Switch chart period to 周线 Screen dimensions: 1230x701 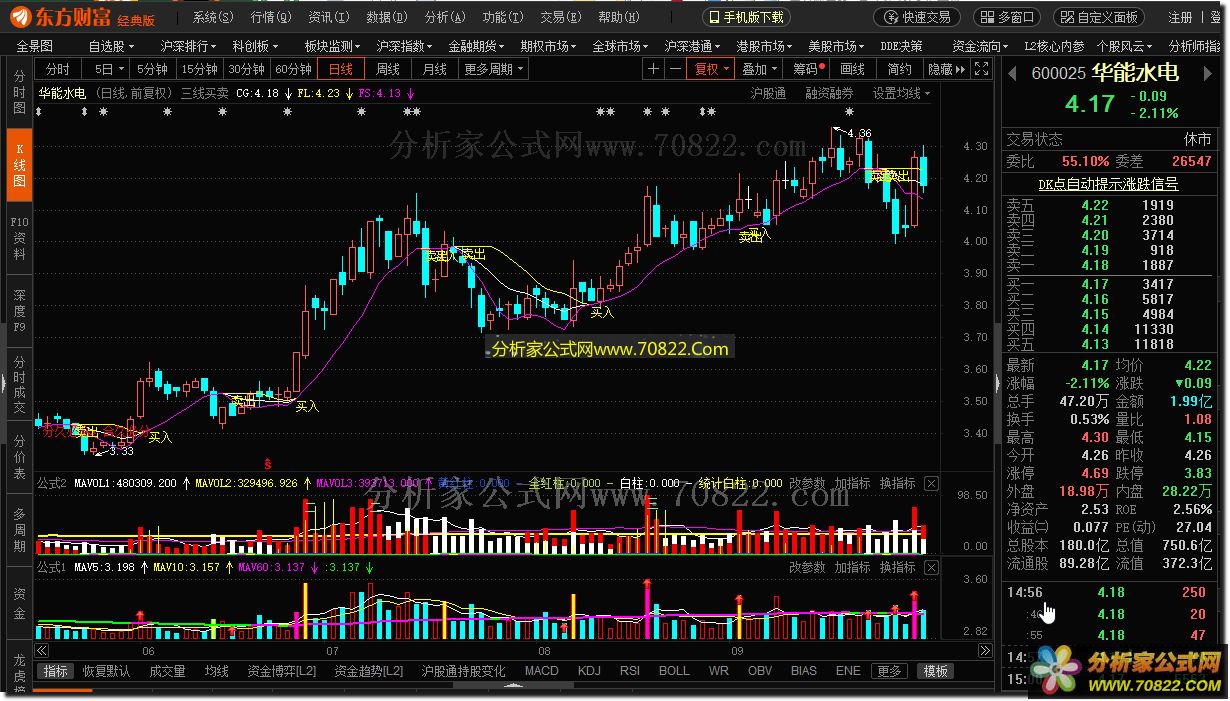click(x=387, y=69)
